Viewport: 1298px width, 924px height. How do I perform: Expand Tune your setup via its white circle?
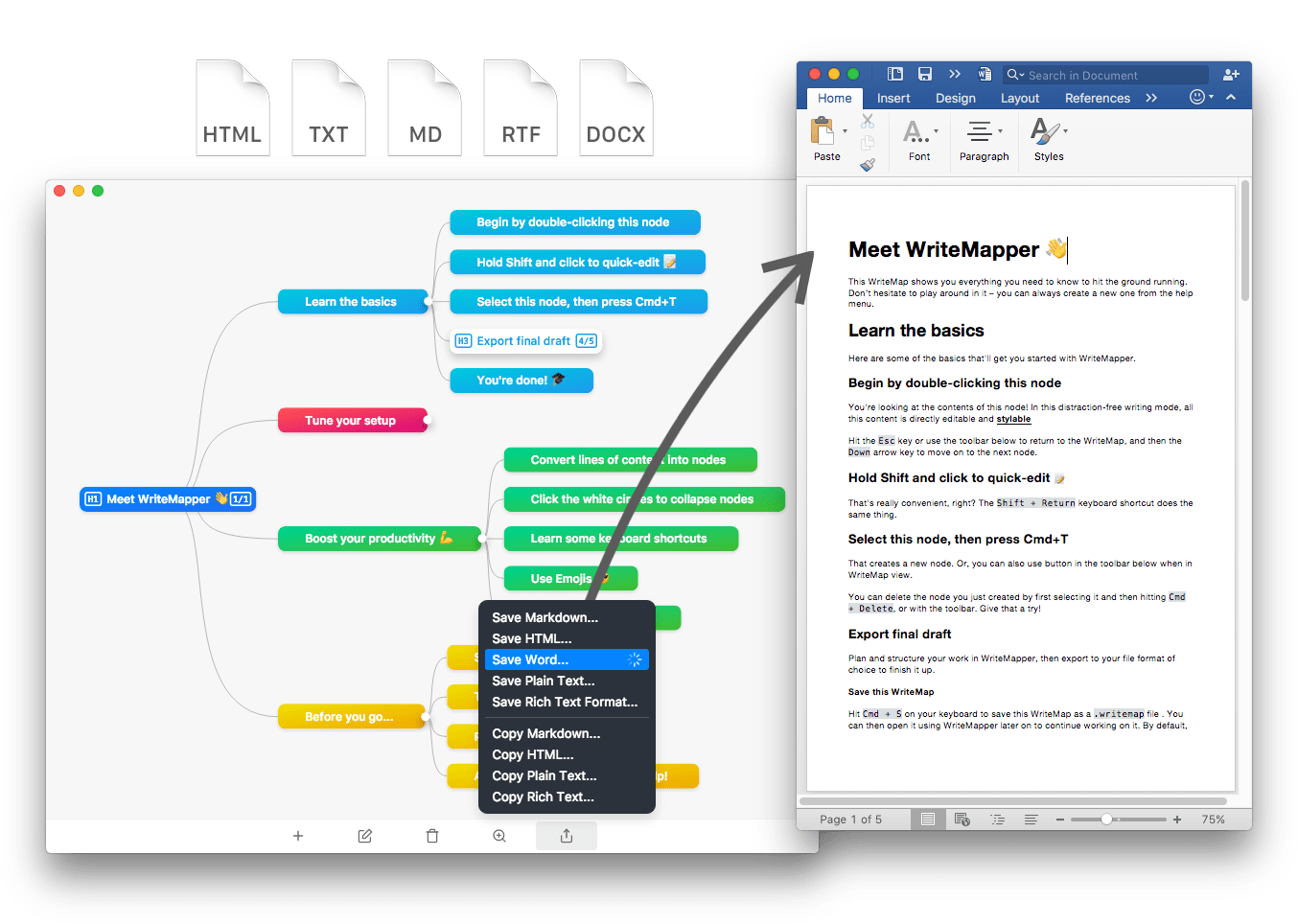tap(428, 420)
